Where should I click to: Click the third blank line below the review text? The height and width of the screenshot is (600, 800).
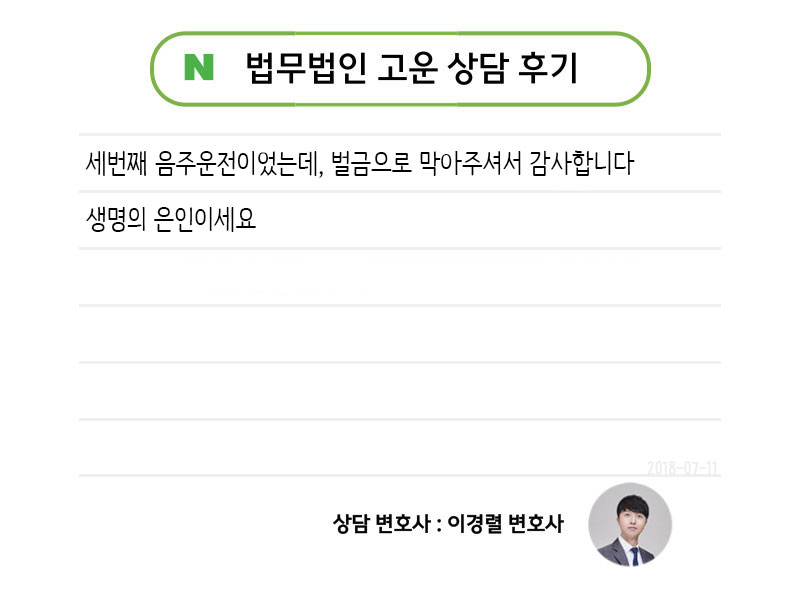(x=399, y=391)
